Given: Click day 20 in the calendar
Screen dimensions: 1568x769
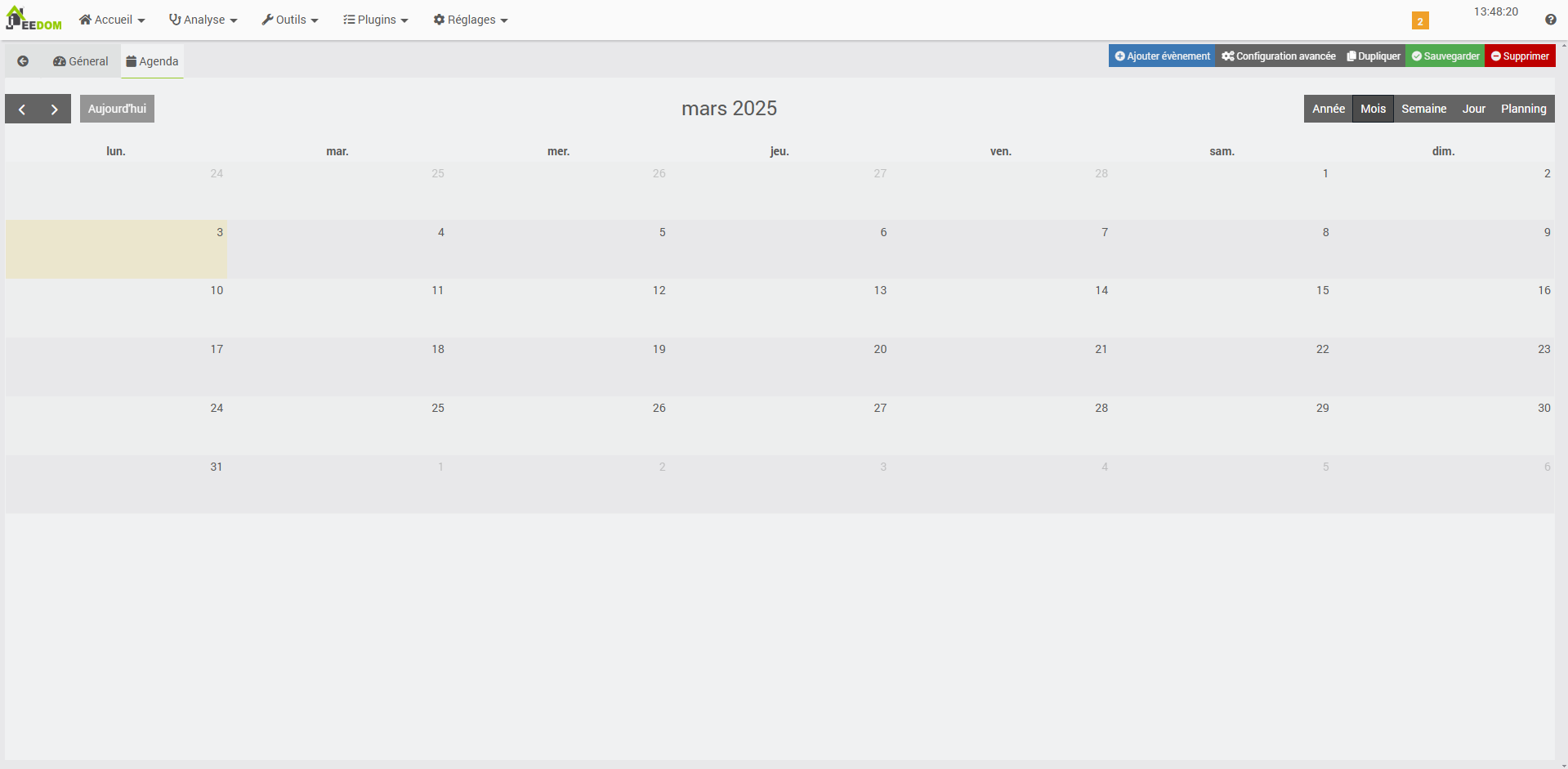Looking at the screenshot, I should tap(780, 367).
